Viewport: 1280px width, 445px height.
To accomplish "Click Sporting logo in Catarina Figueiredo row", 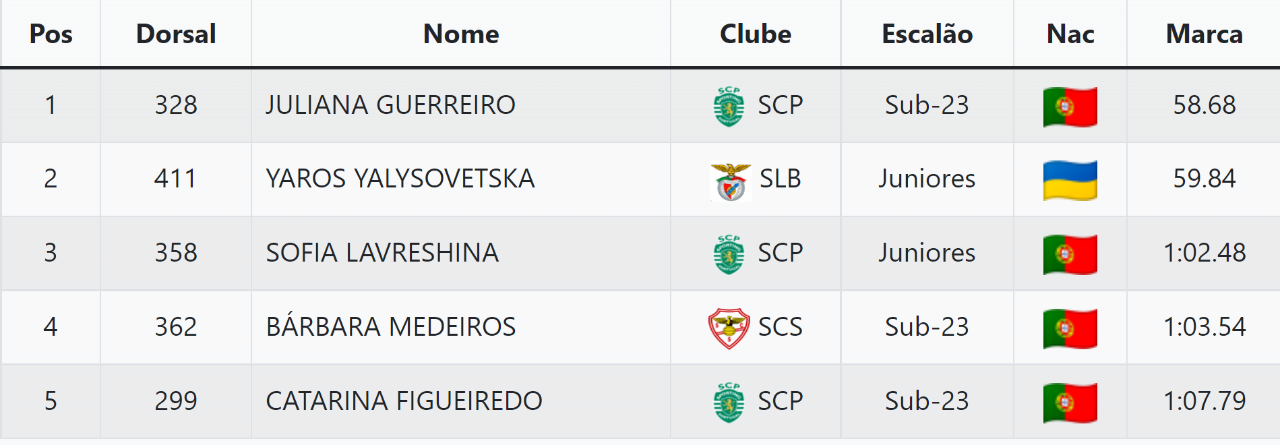I will (x=728, y=402).
